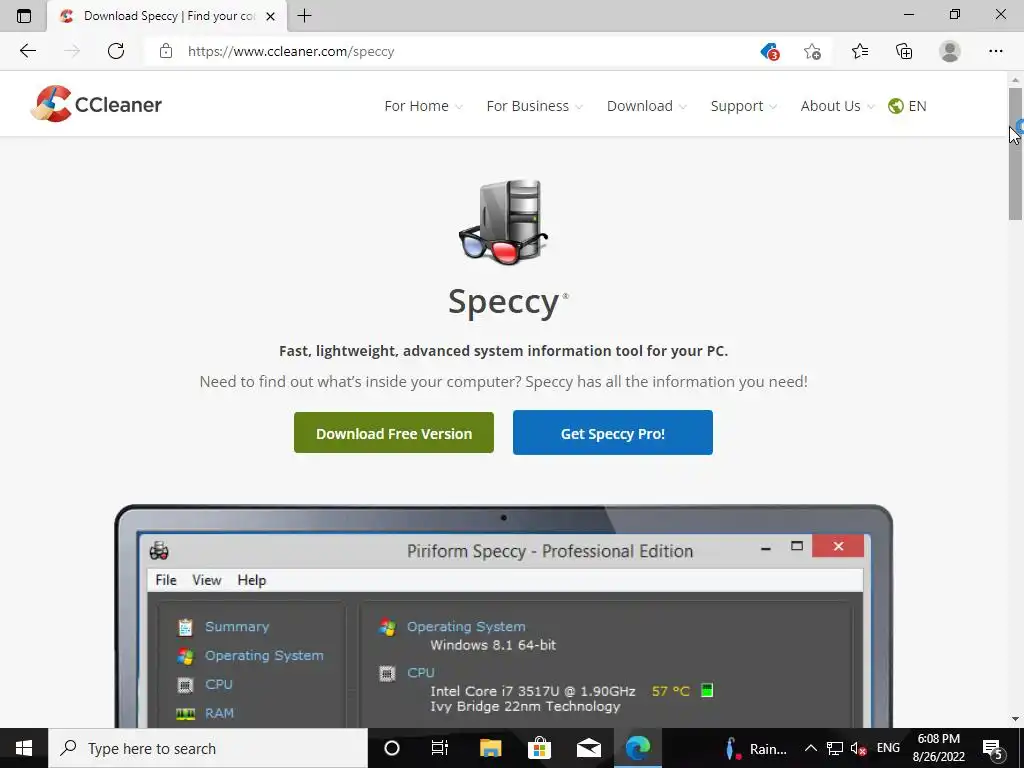Open the Mail app on the taskbar
The image size is (1024, 768).
[588, 748]
